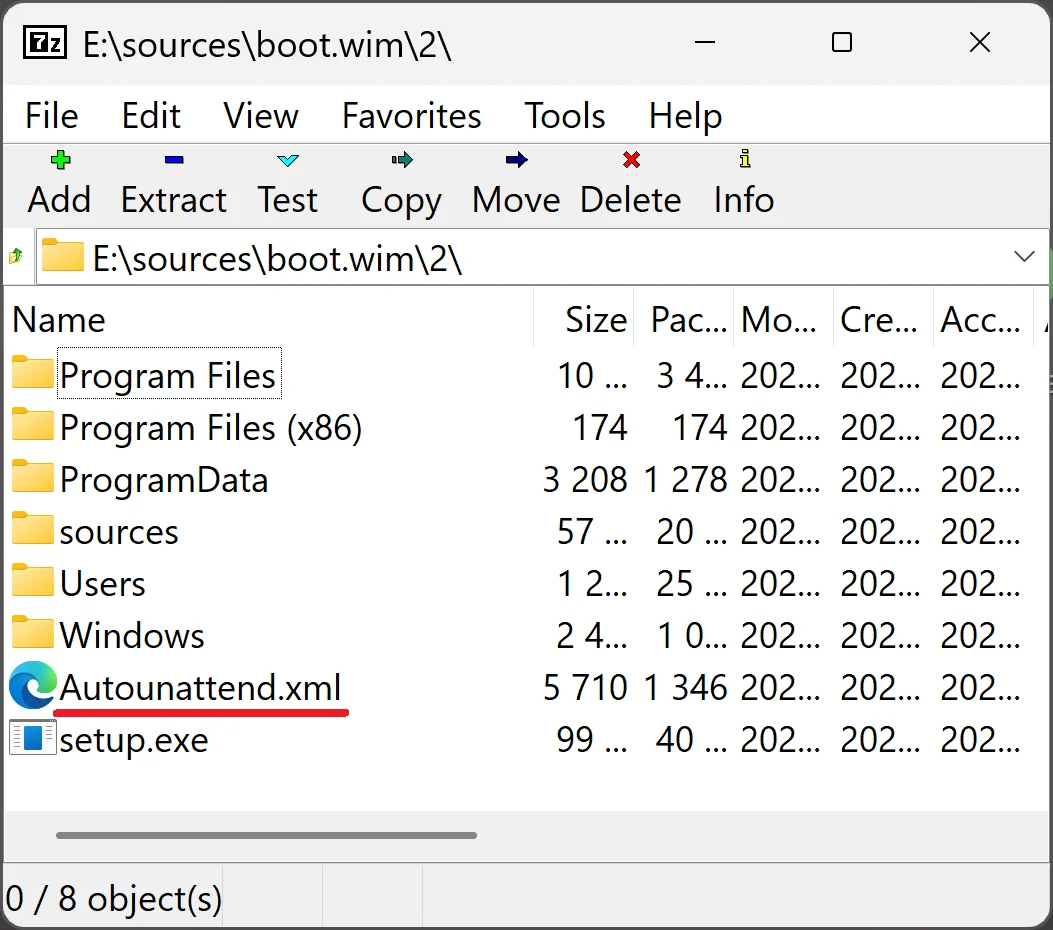The image size is (1053, 930).
Task: Click the horizontal scrollbar thumb
Action: [267, 835]
